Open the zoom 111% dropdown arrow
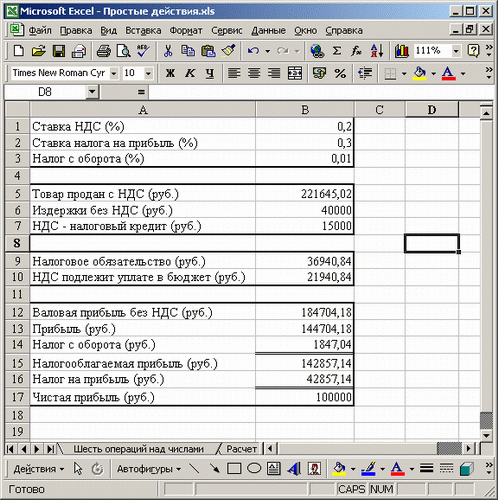Screen dimensions: 498x500 coord(456,51)
